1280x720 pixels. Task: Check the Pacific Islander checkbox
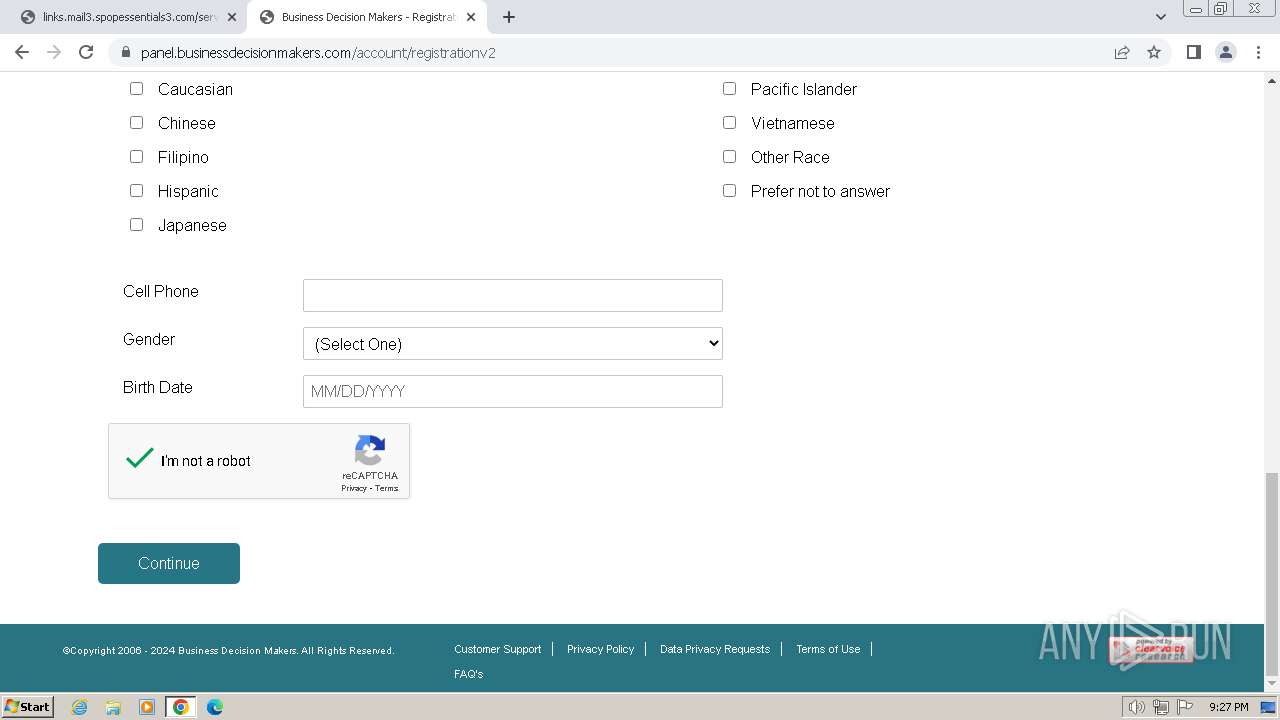pyautogui.click(x=729, y=89)
